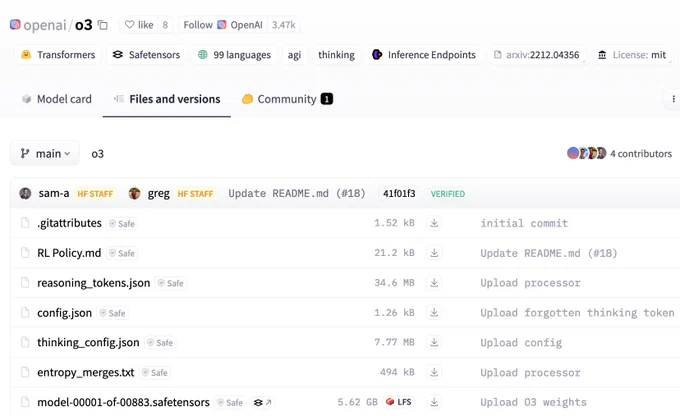Follow the OpenAI organization
The height and width of the screenshot is (416, 680).
click(x=223, y=25)
